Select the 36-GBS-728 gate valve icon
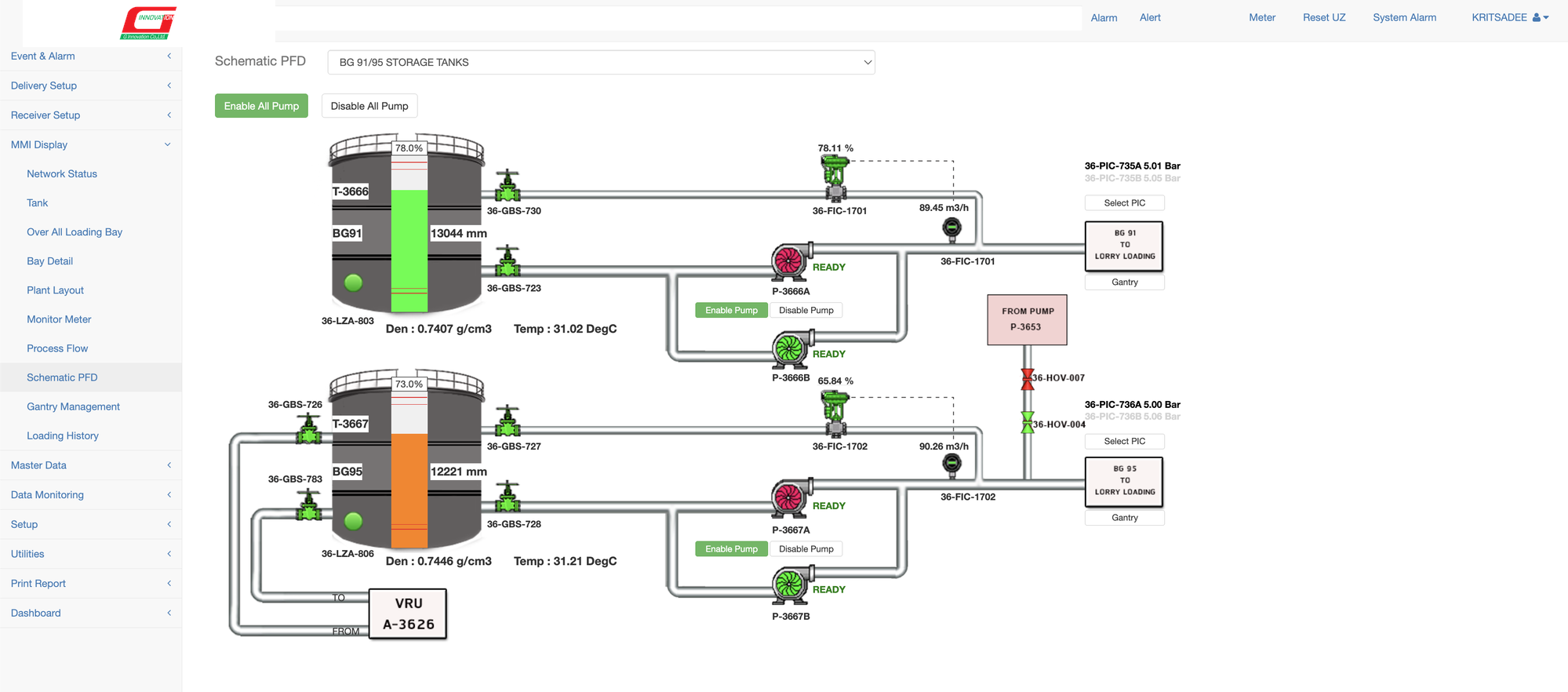Viewport: 1568px width, 692px height. (x=508, y=497)
